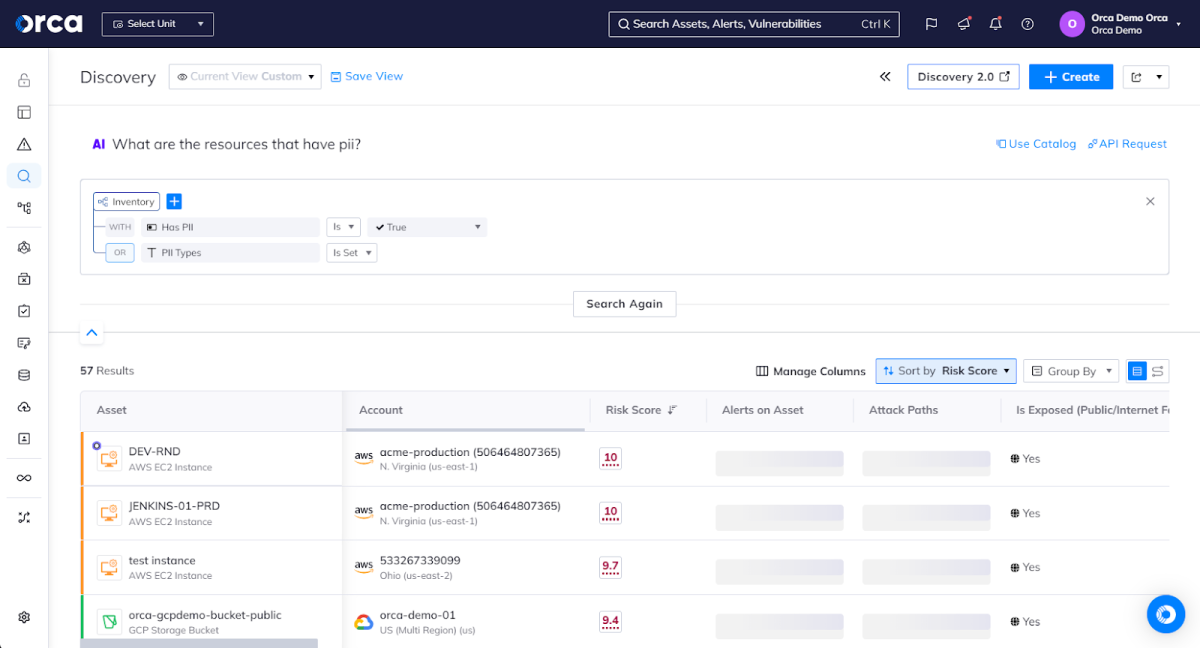Click the orca-gcpdemo-bucket-public bucket icon
1200x648 pixels.
pyautogui.click(x=109, y=622)
